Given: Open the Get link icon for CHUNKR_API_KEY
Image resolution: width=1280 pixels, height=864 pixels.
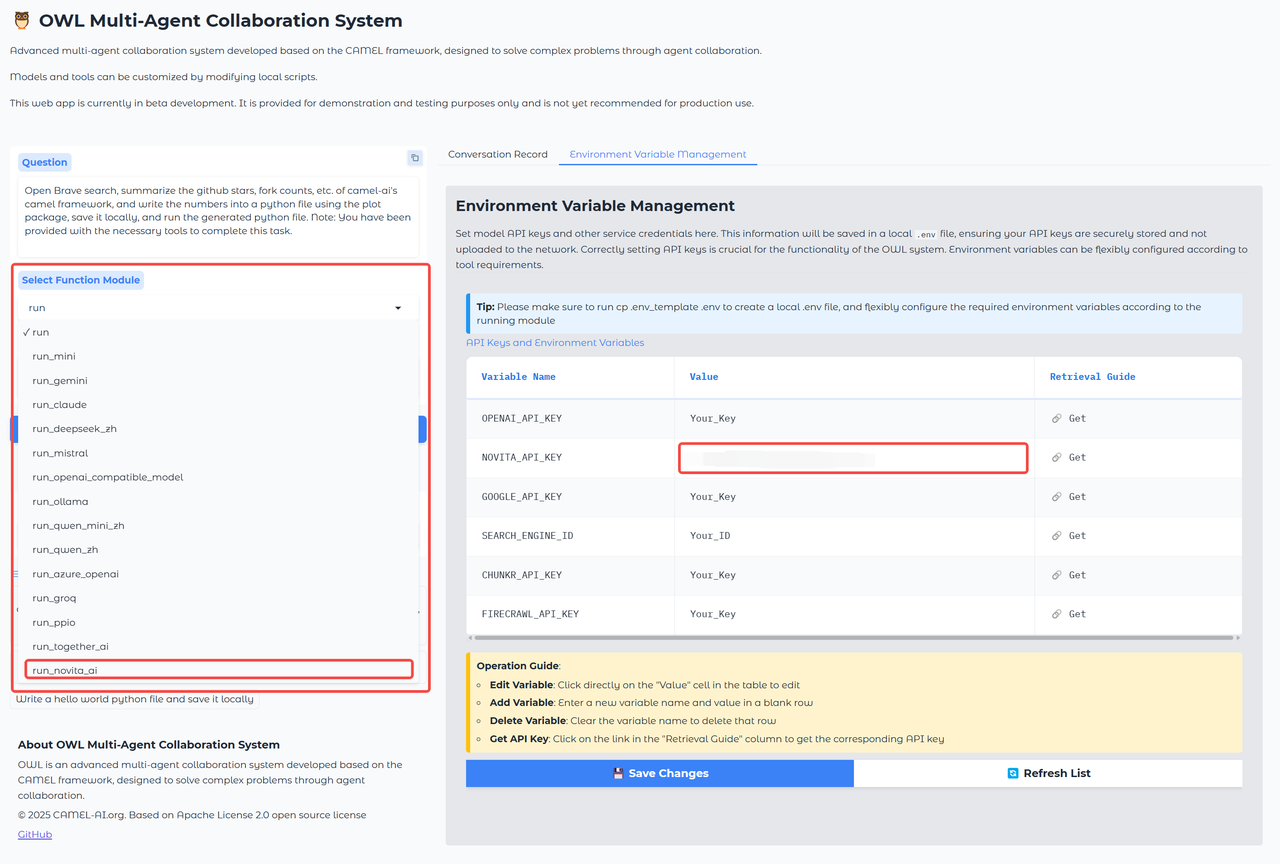Looking at the screenshot, I should coord(1057,575).
